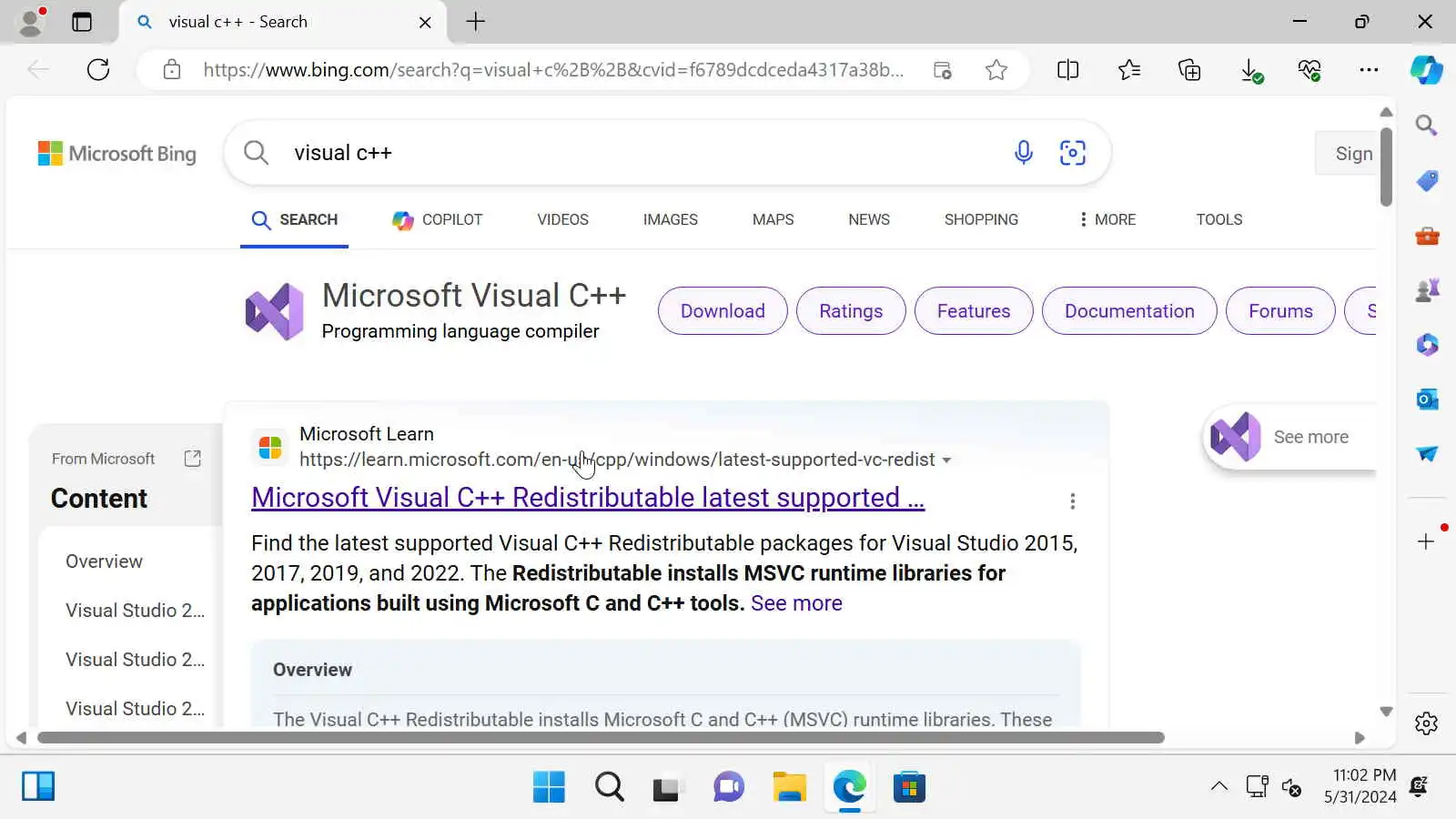Select the SEARCH tab
This screenshot has height=819, width=1456.
click(x=295, y=219)
